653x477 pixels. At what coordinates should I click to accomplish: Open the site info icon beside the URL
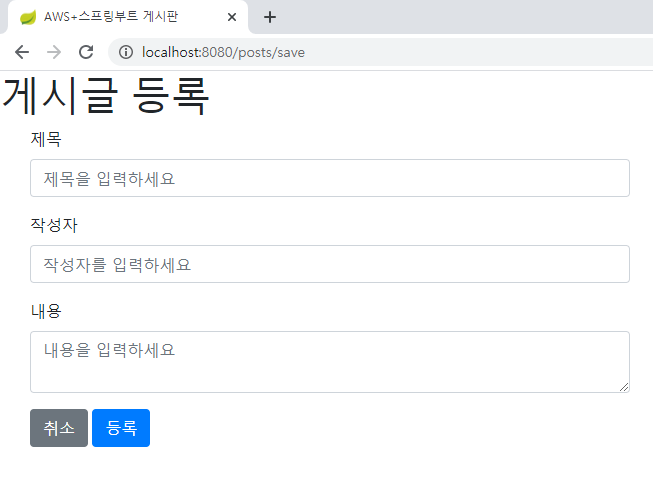(126, 52)
